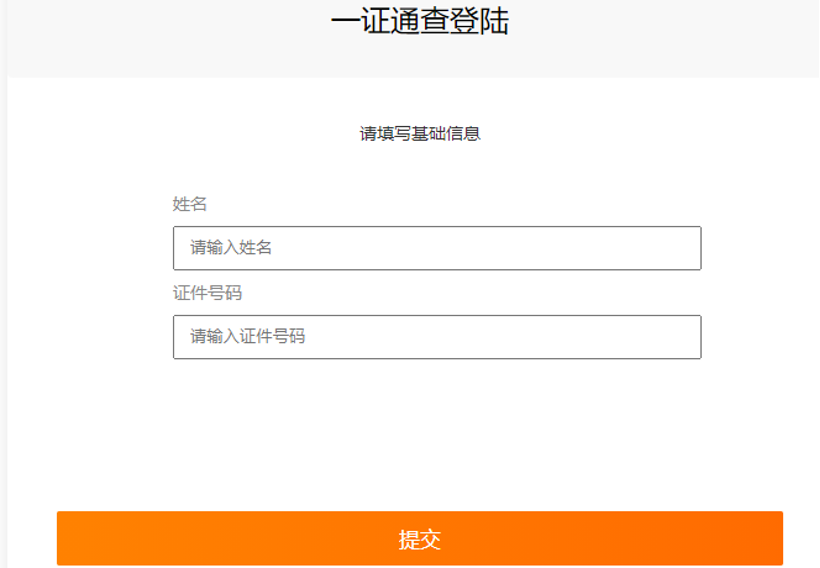Click the middle of the name text box
The height and width of the screenshot is (568, 820).
tap(437, 248)
